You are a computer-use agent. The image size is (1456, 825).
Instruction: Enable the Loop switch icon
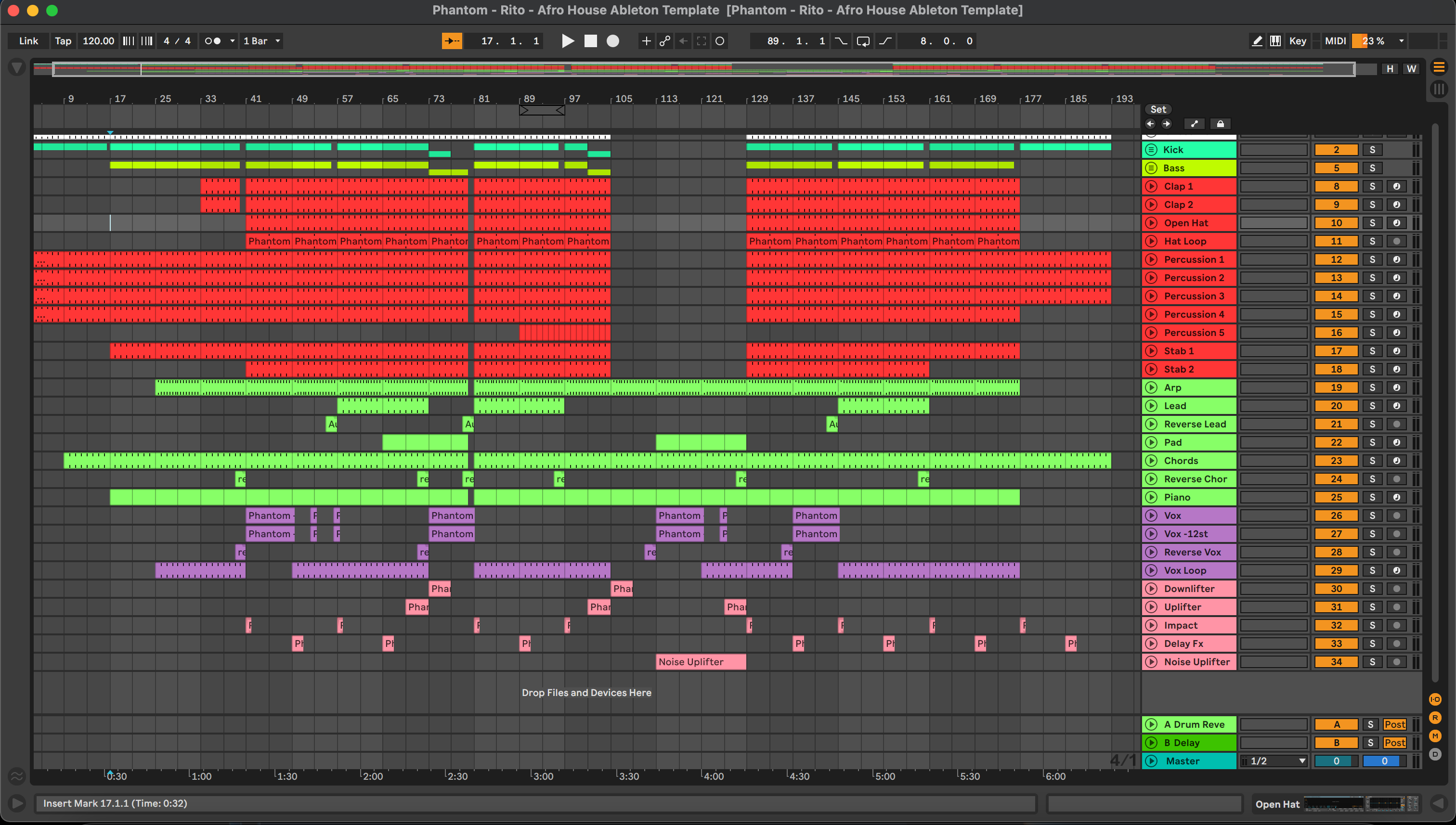coord(863,41)
